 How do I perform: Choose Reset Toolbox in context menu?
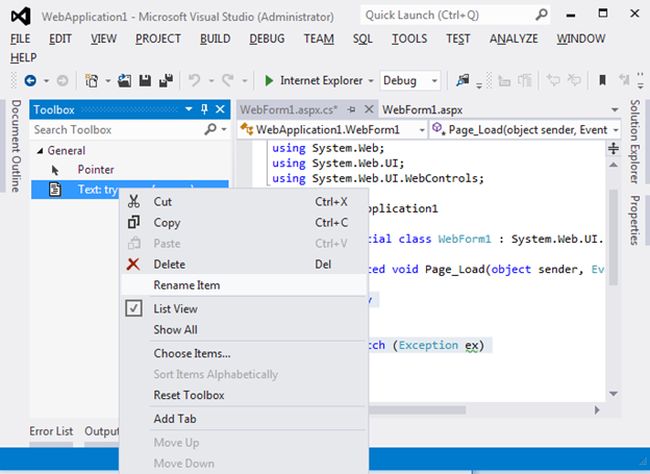pyautogui.click(x=189, y=395)
